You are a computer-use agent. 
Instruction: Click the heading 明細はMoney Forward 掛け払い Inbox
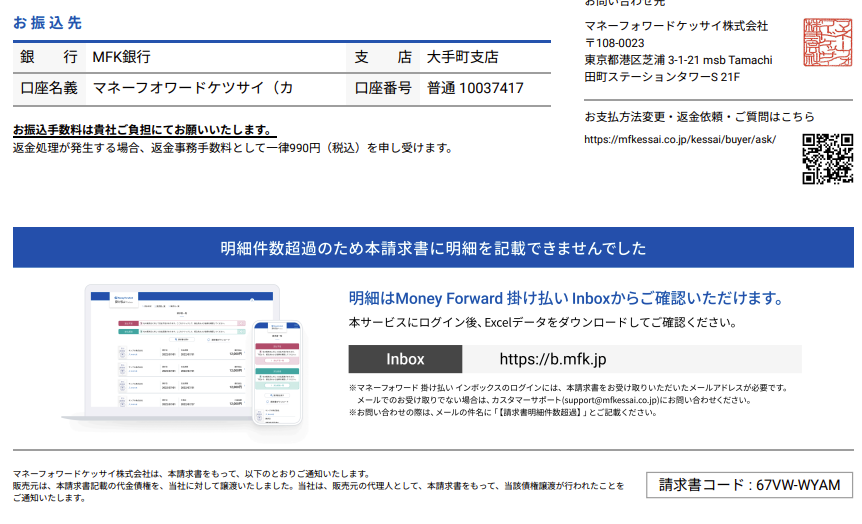click(x=566, y=299)
